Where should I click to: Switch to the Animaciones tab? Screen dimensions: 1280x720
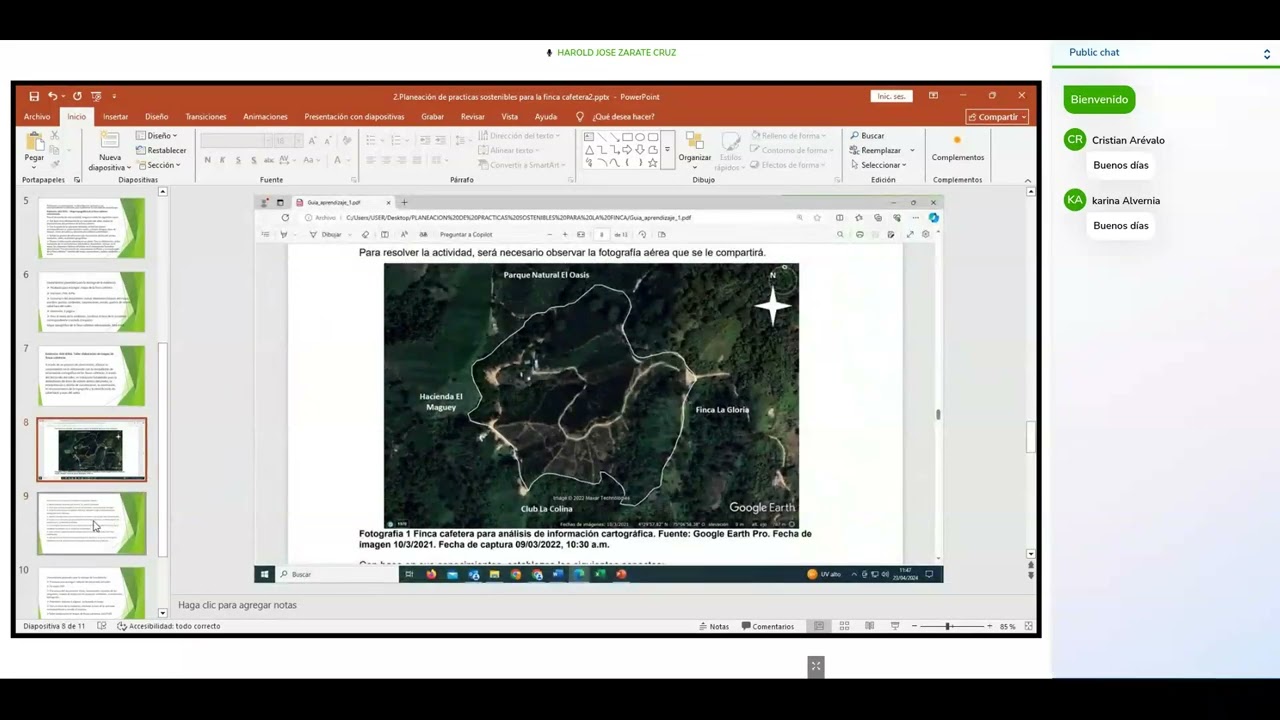(265, 117)
